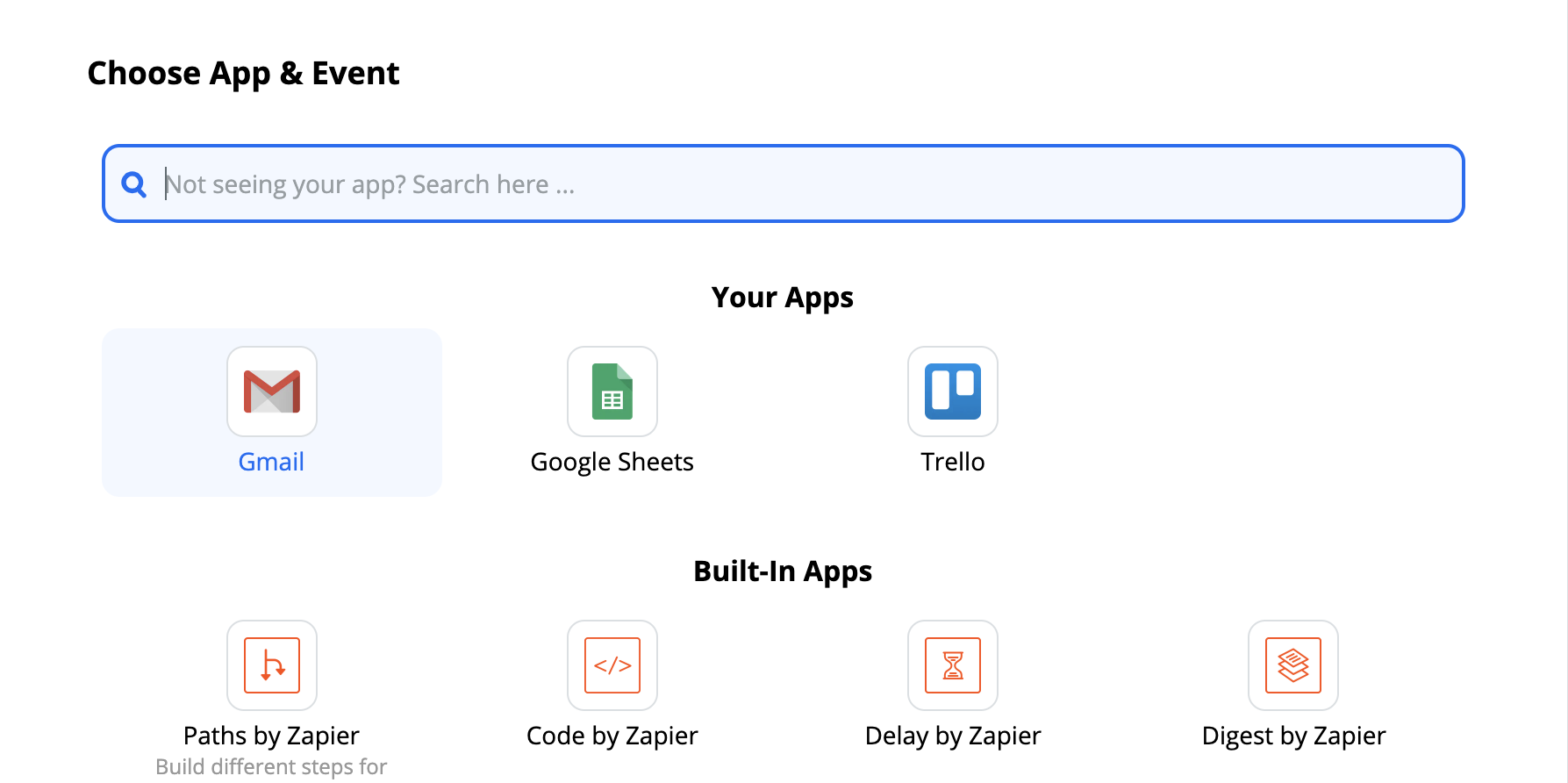Click the branching arrow Paths icon
Viewport: 1568px width, 783px height.
click(x=271, y=665)
